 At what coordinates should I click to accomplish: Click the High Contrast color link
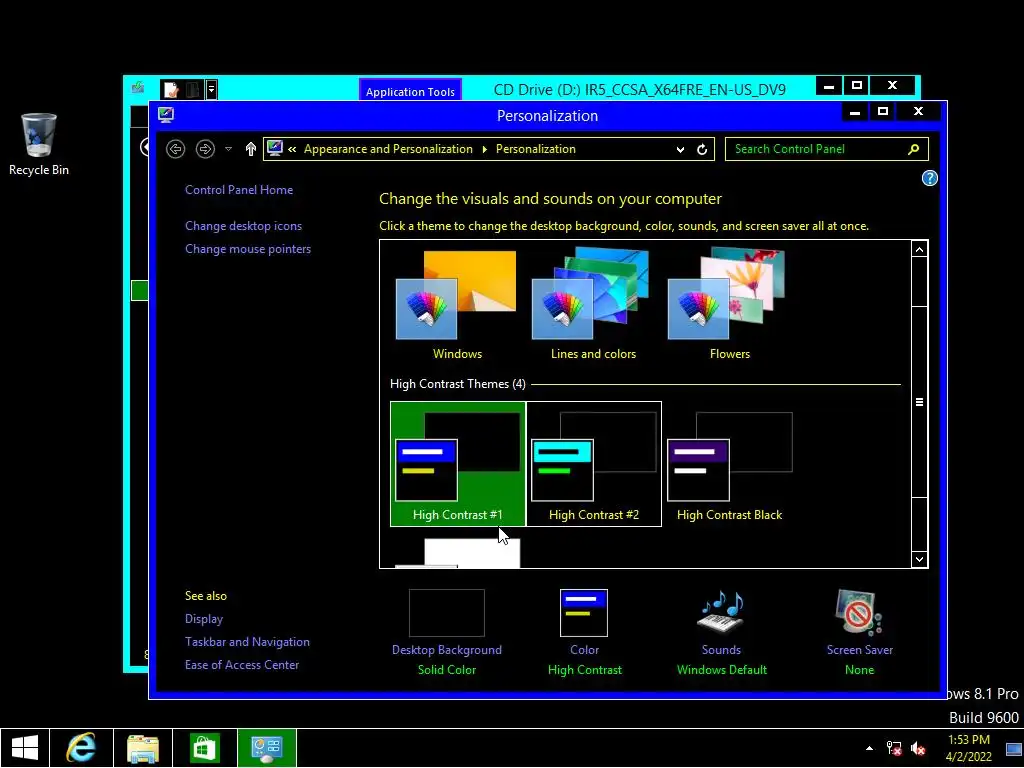pos(584,669)
